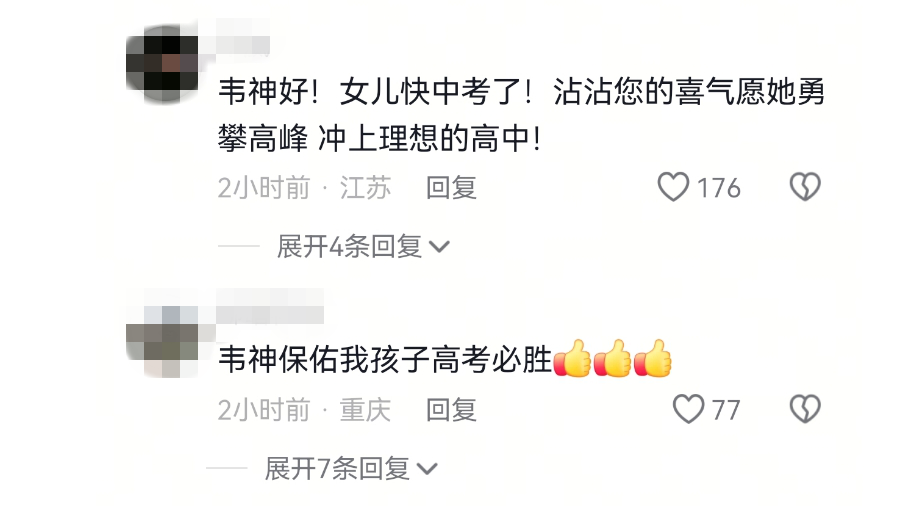
Task: Reply to the 高考必胜 comment via 回复
Action: click(451, 410)
